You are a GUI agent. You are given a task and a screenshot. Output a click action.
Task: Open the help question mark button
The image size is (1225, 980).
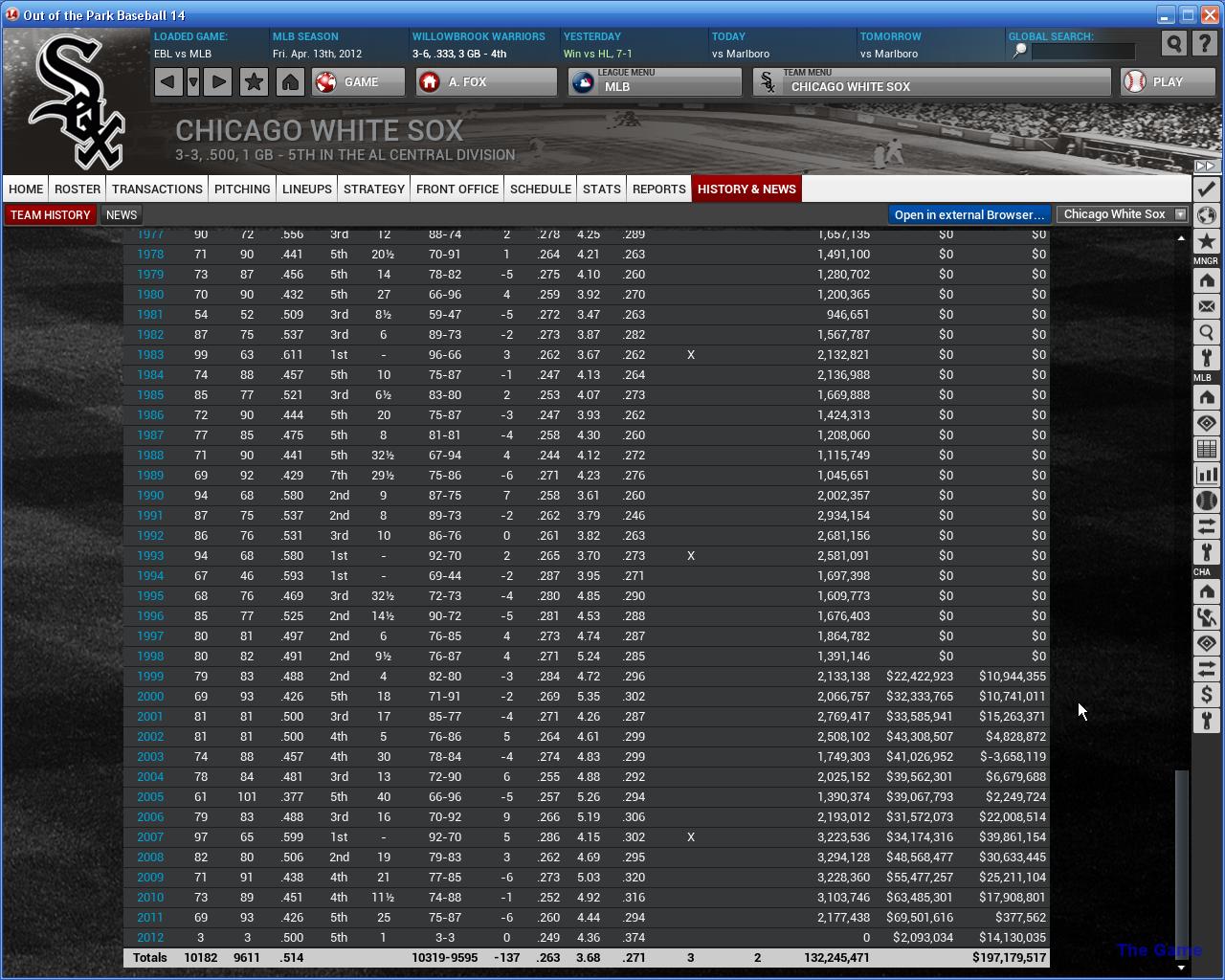[x=1205, y=44]
